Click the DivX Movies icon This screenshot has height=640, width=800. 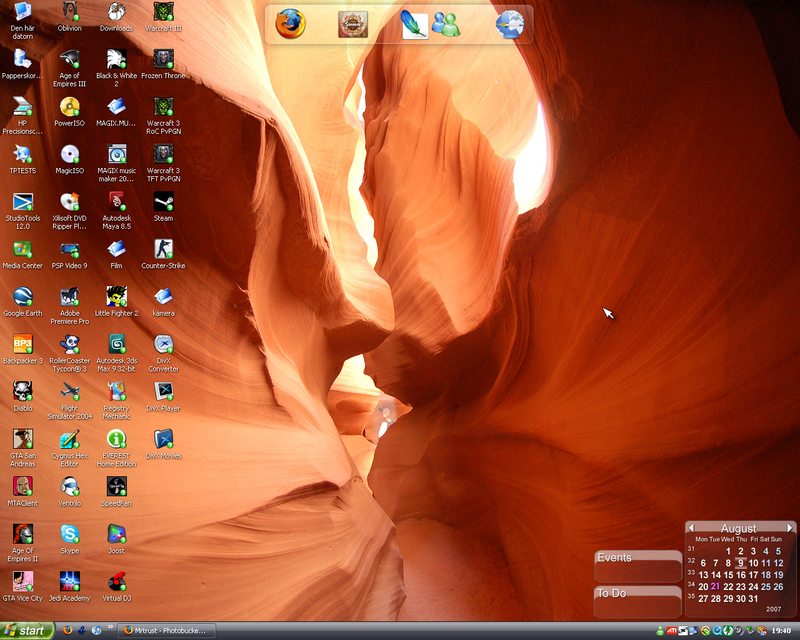tap(163, 439)
